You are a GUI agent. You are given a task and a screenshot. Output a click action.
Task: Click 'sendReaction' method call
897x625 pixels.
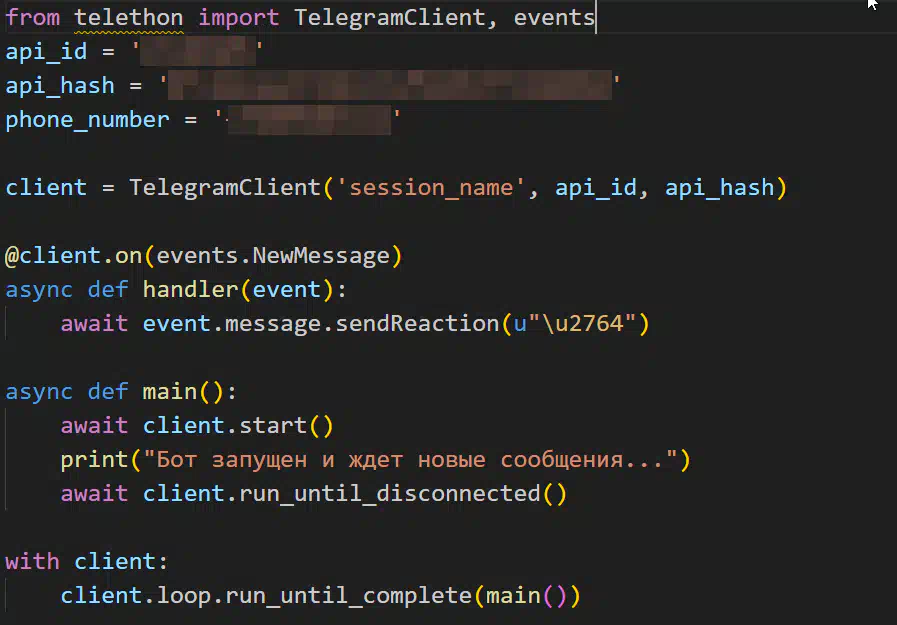tap(417, 324)
